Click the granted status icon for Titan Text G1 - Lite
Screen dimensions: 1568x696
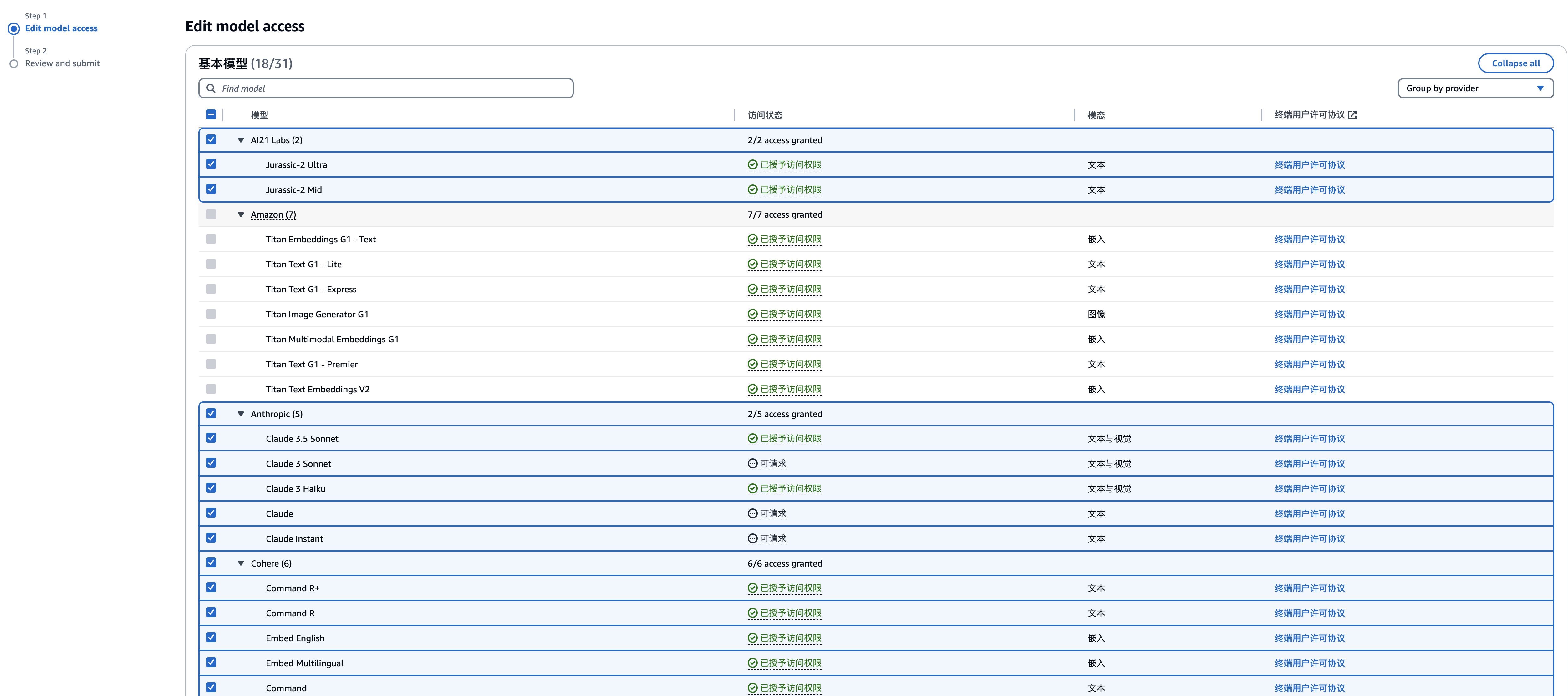752,264
